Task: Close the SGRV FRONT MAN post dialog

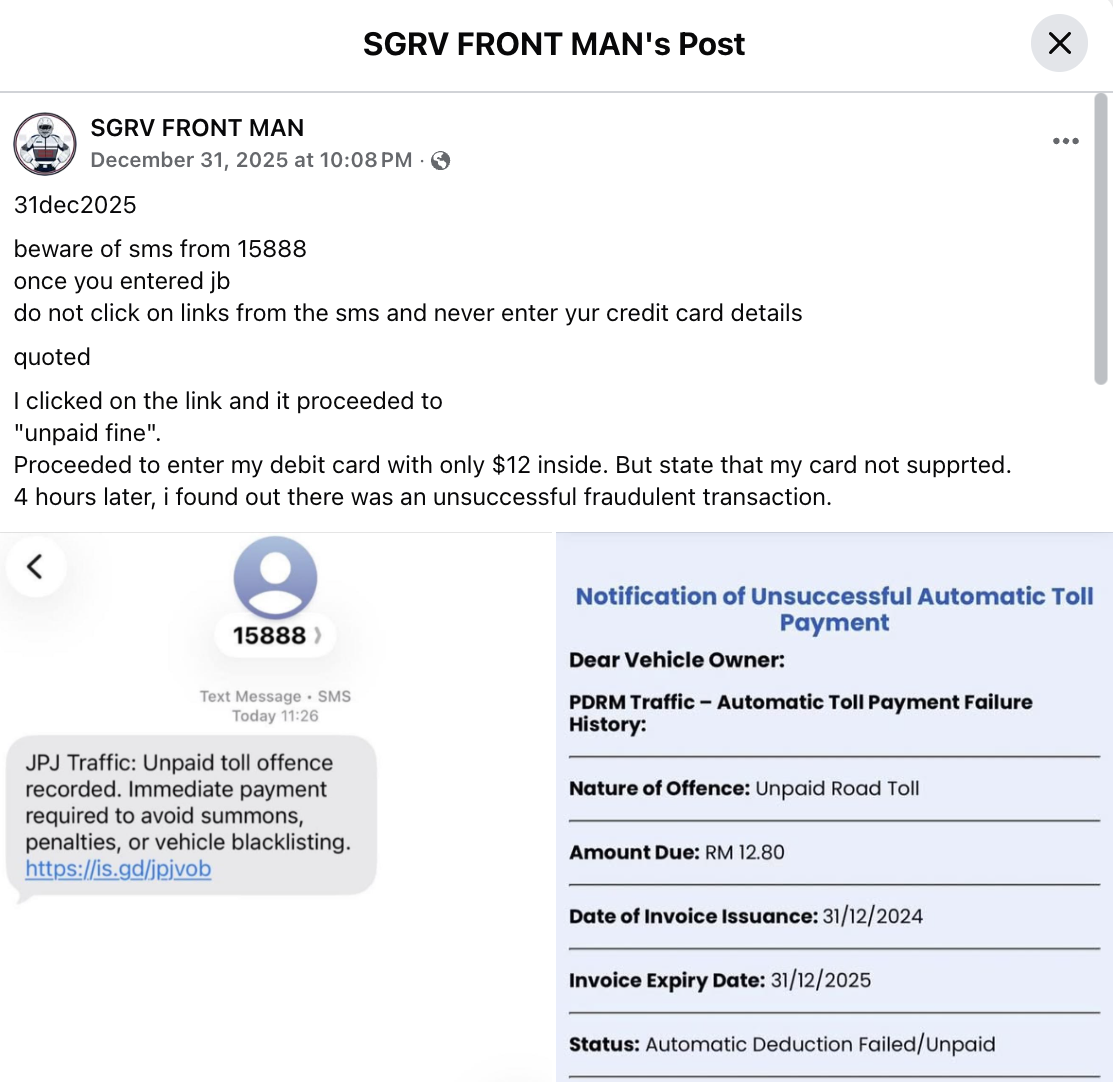Action: click(1059, 44)
